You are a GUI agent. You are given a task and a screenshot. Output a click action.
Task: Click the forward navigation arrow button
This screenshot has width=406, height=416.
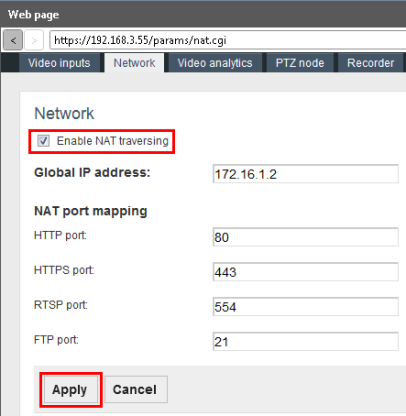click(34, 40)
